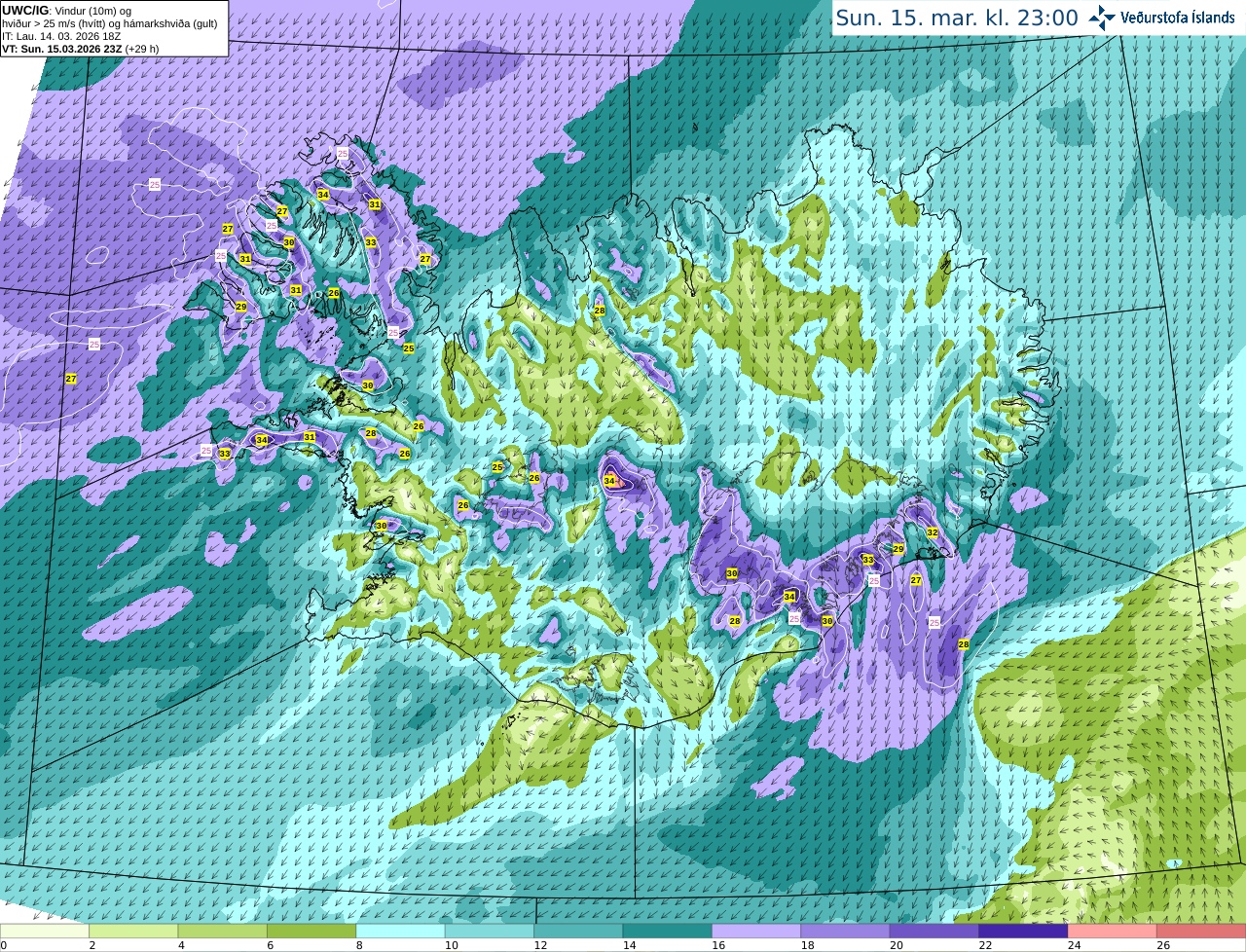The height and width of the screenshot is (952, 1246).
Task: Select the 4–6 m/s green legend swatch
Action: click(x=223, y=932)
